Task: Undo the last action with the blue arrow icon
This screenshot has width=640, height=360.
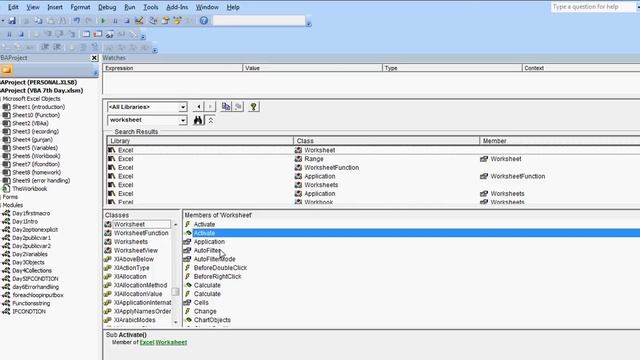Action: click(x=76, y=20)
